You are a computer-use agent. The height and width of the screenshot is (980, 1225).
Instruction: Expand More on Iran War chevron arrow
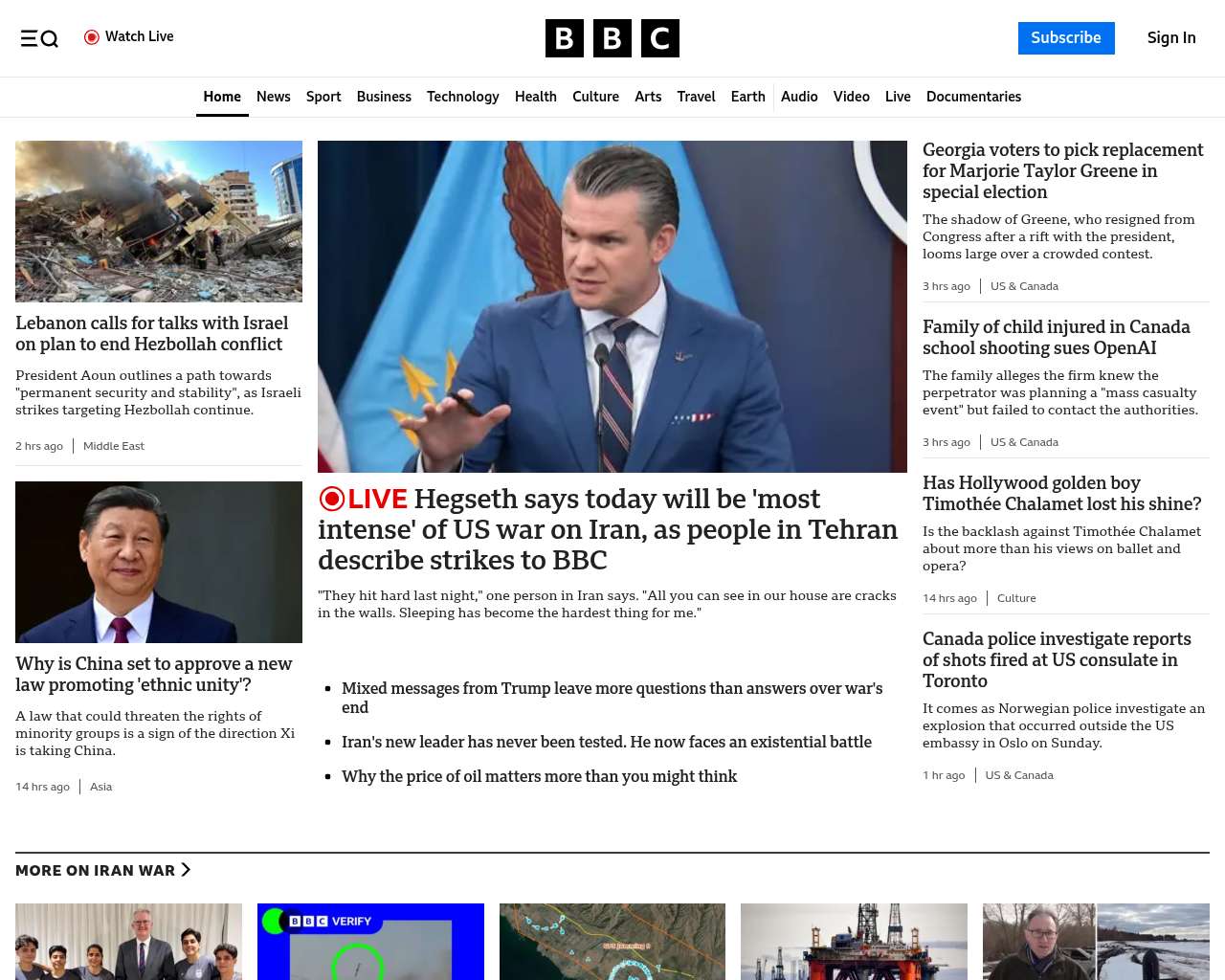click(x=187, y=870)
